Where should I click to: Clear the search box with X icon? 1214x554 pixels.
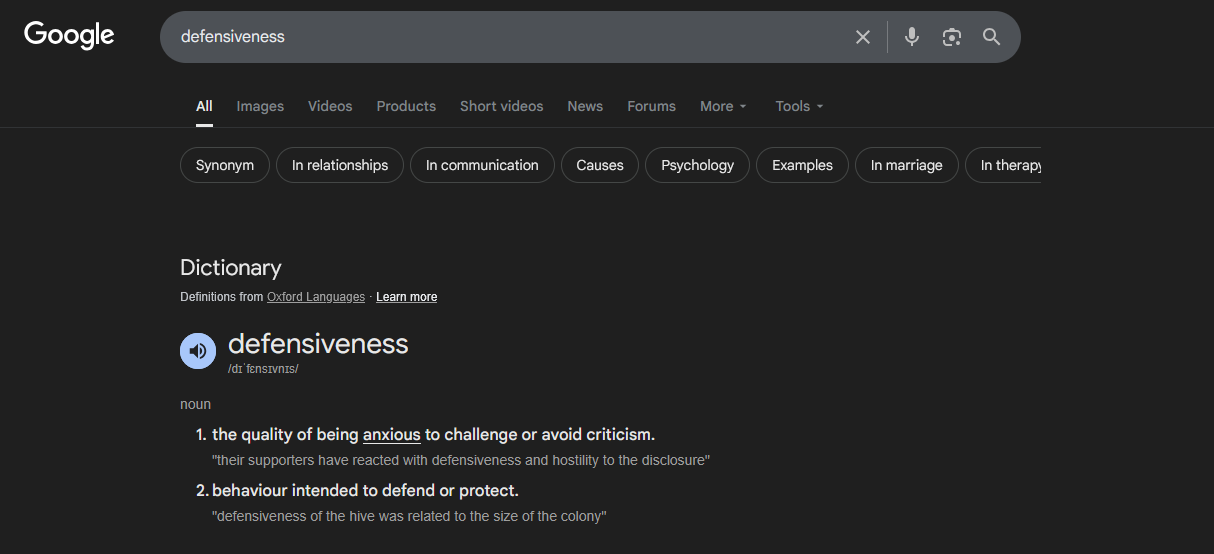point(863,37)
